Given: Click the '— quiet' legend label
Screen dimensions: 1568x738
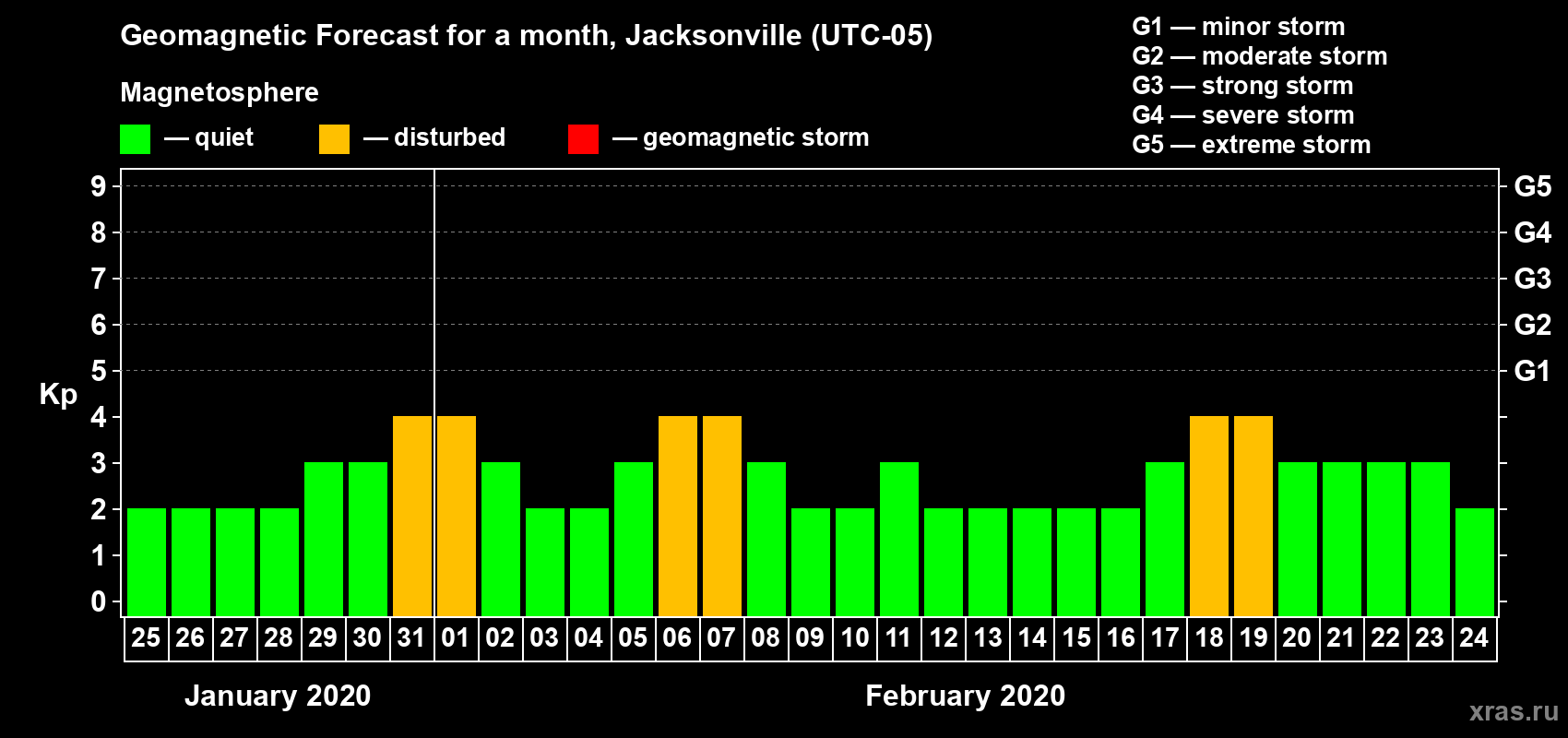Looking at the screenshot, I should pyautogui.click(x=208, y=137).
